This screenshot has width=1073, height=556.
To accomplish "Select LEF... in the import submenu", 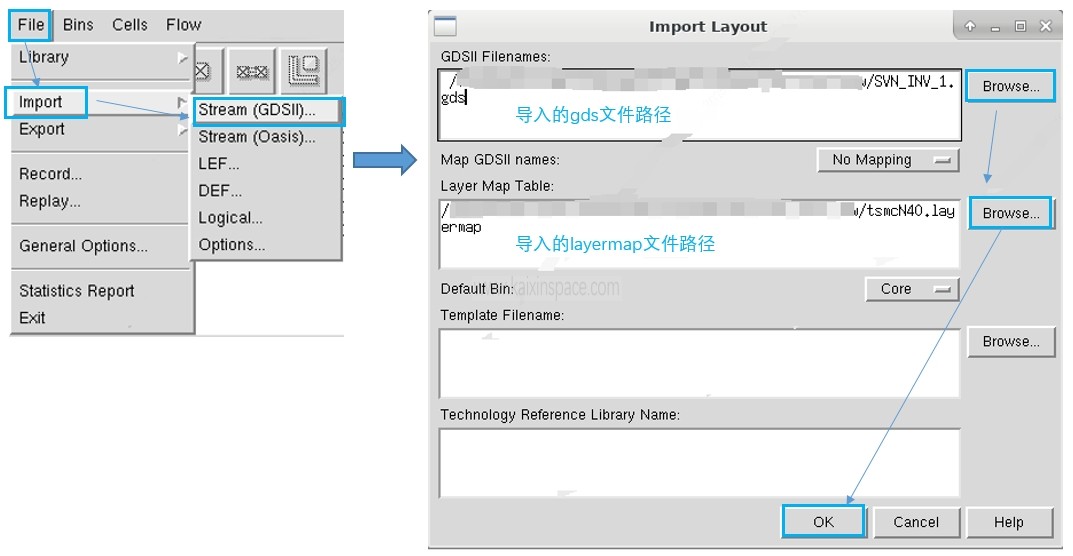I will click(x=219, y=164).
